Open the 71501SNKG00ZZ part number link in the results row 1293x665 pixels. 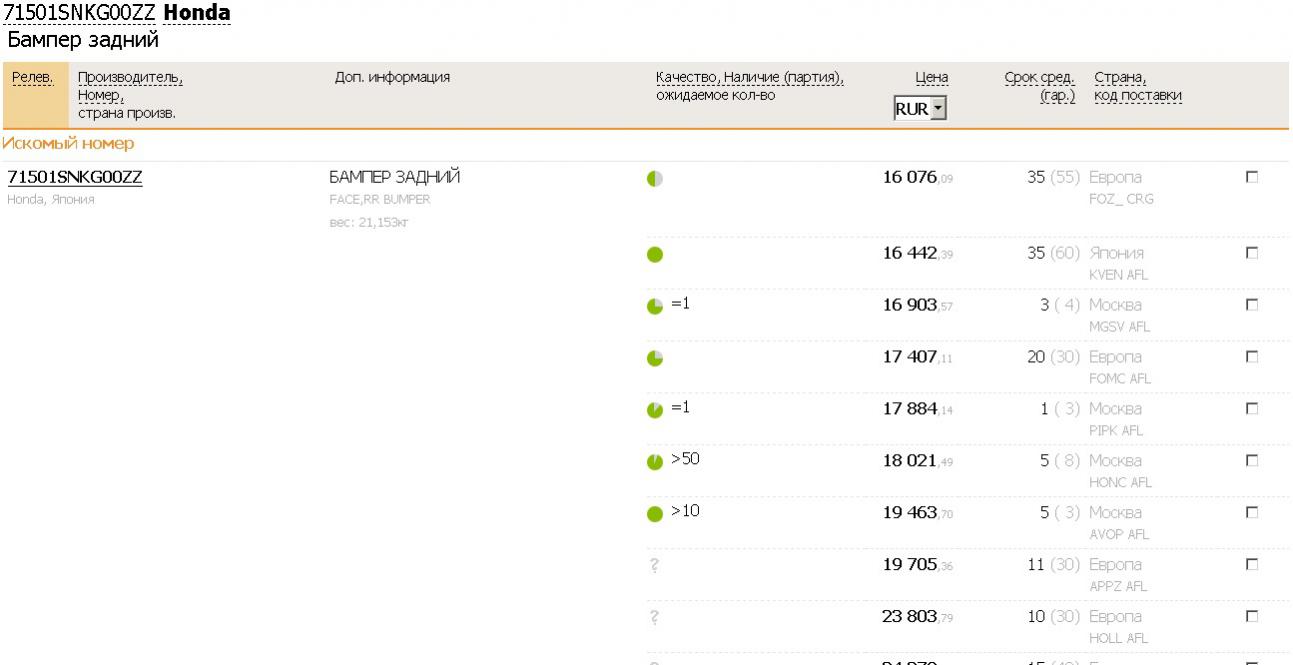click(x=75, y=178)
